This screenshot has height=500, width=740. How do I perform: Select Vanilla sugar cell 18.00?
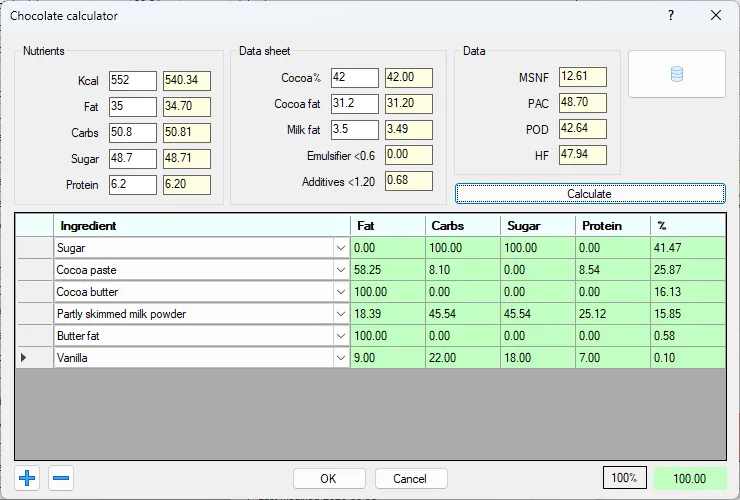[538, 358]
